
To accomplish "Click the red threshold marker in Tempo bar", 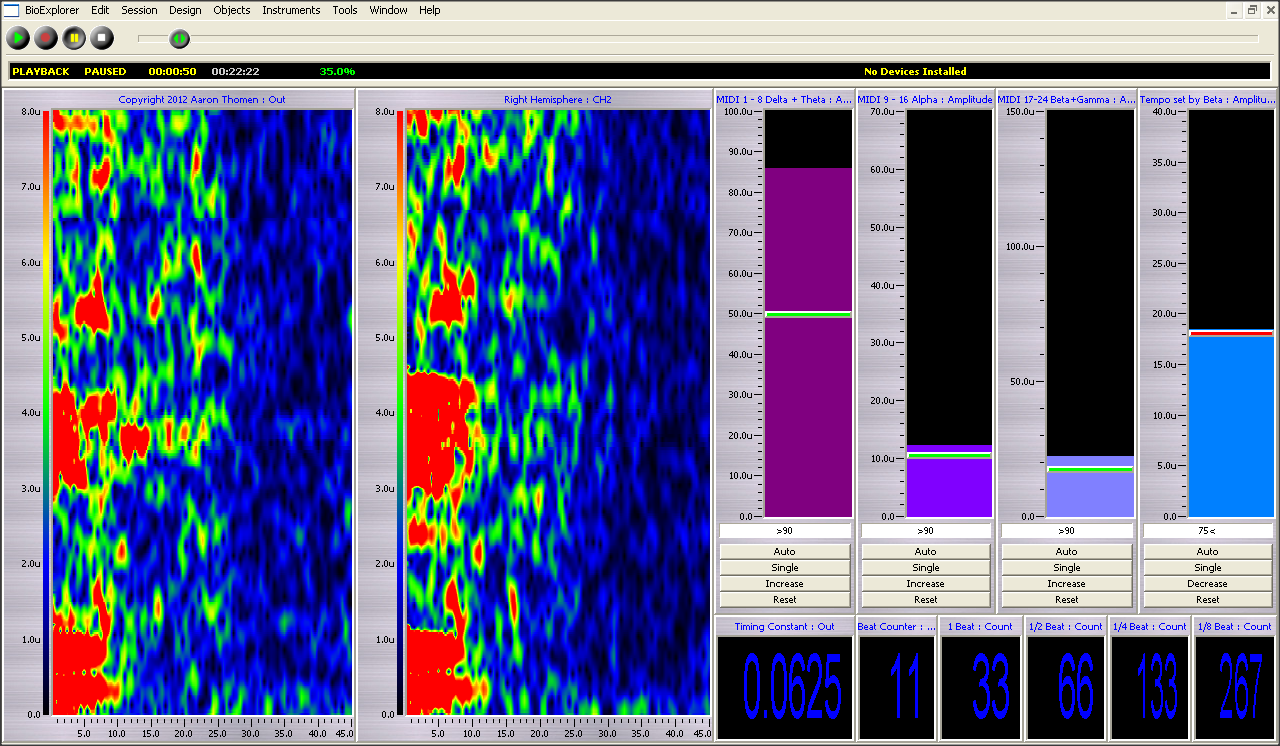I will point(1231,333).
